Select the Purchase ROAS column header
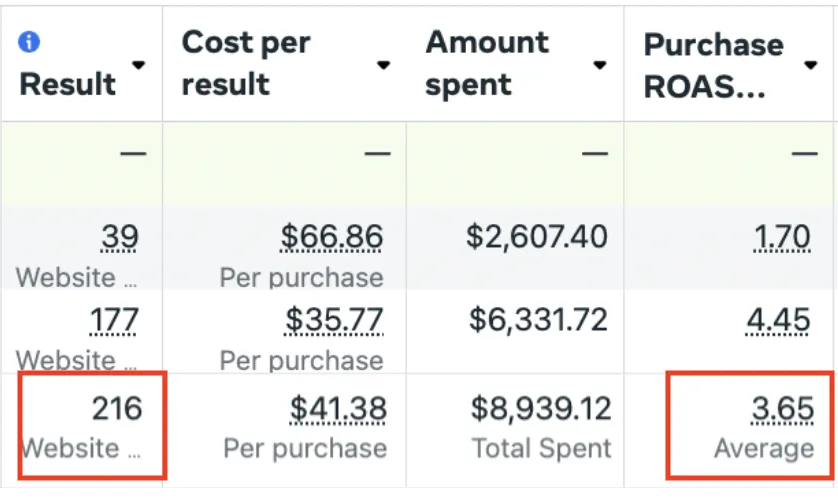 pos(713,65)
